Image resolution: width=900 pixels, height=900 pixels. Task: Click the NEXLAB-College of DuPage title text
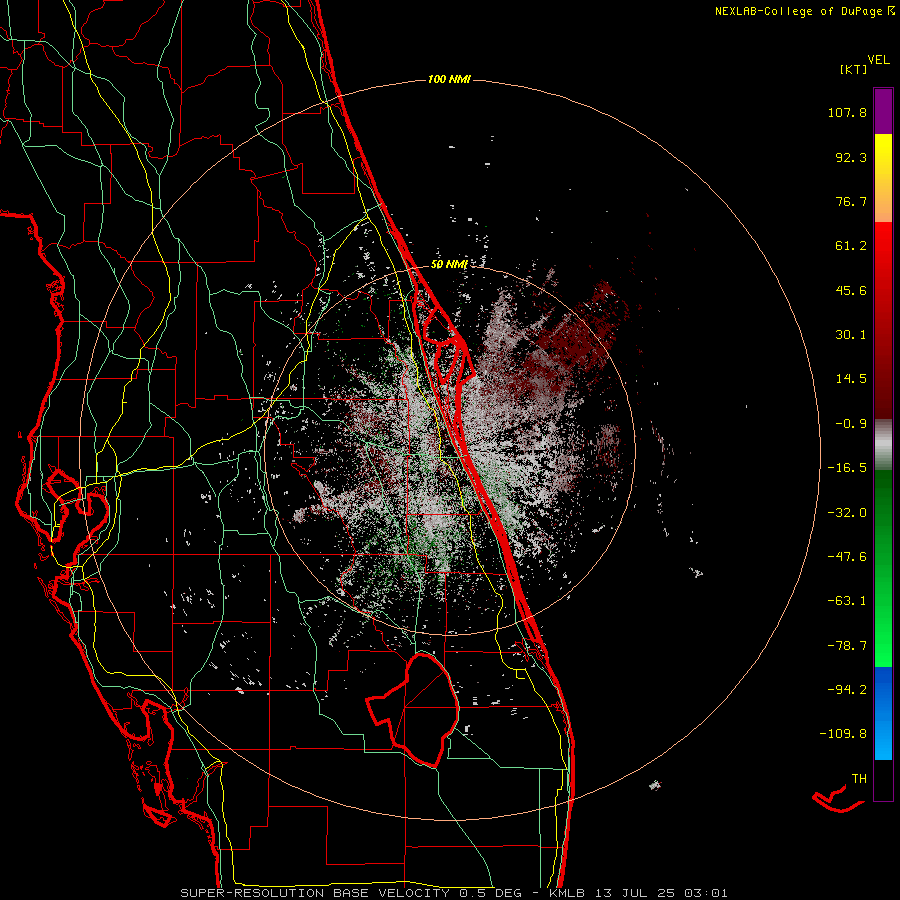click(x=798, y=11)
